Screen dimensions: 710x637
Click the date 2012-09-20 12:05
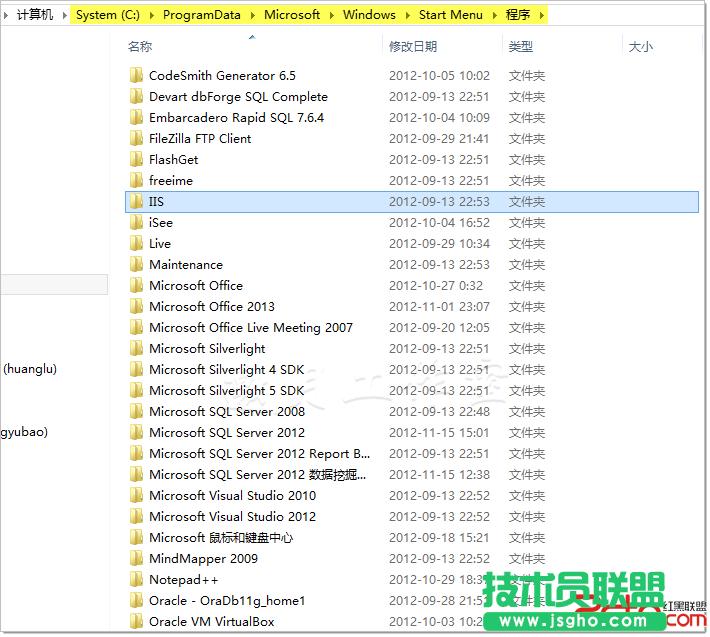[x=439, y=328]
